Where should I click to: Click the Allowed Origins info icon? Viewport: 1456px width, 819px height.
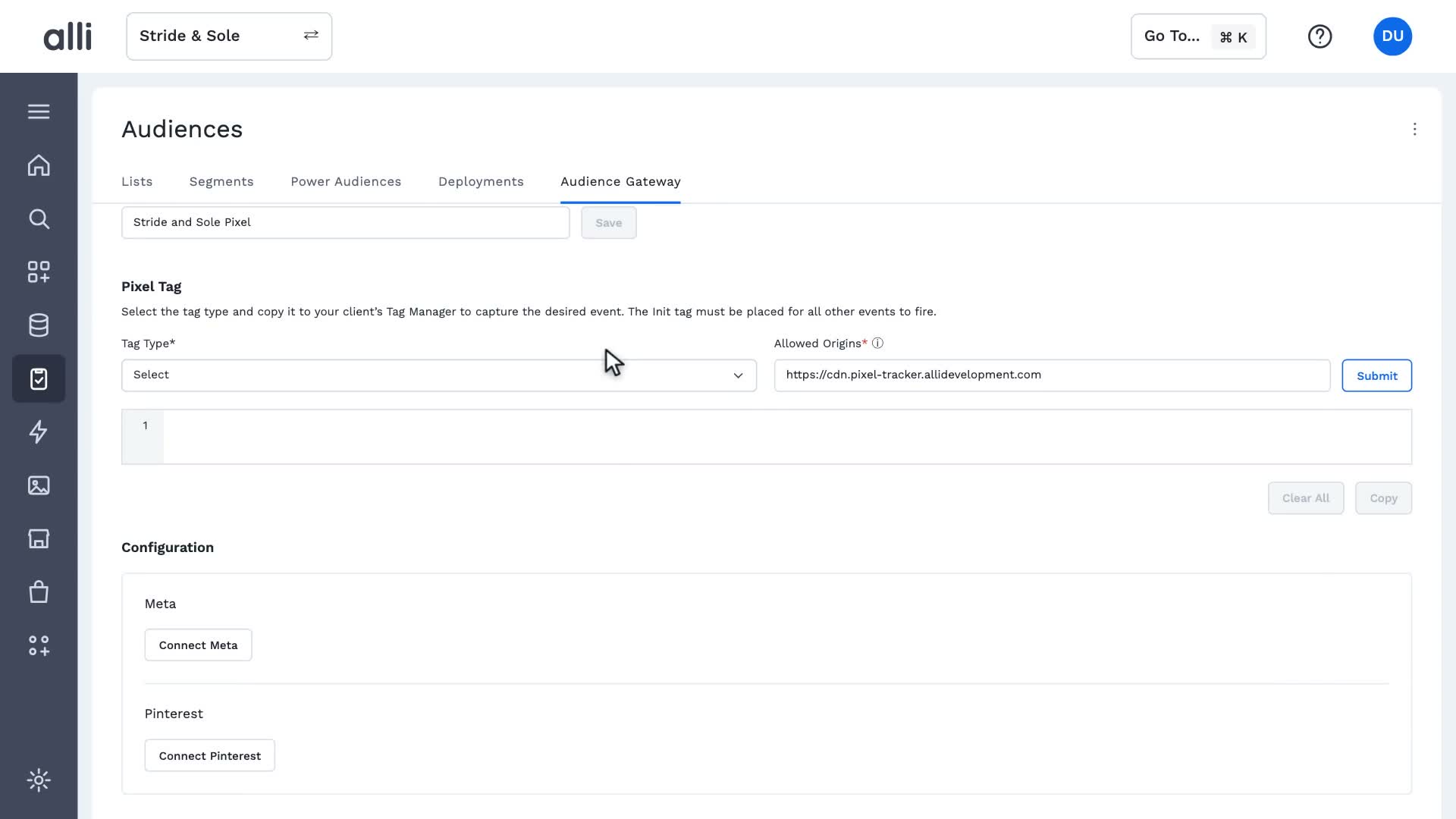pos(877,344)
